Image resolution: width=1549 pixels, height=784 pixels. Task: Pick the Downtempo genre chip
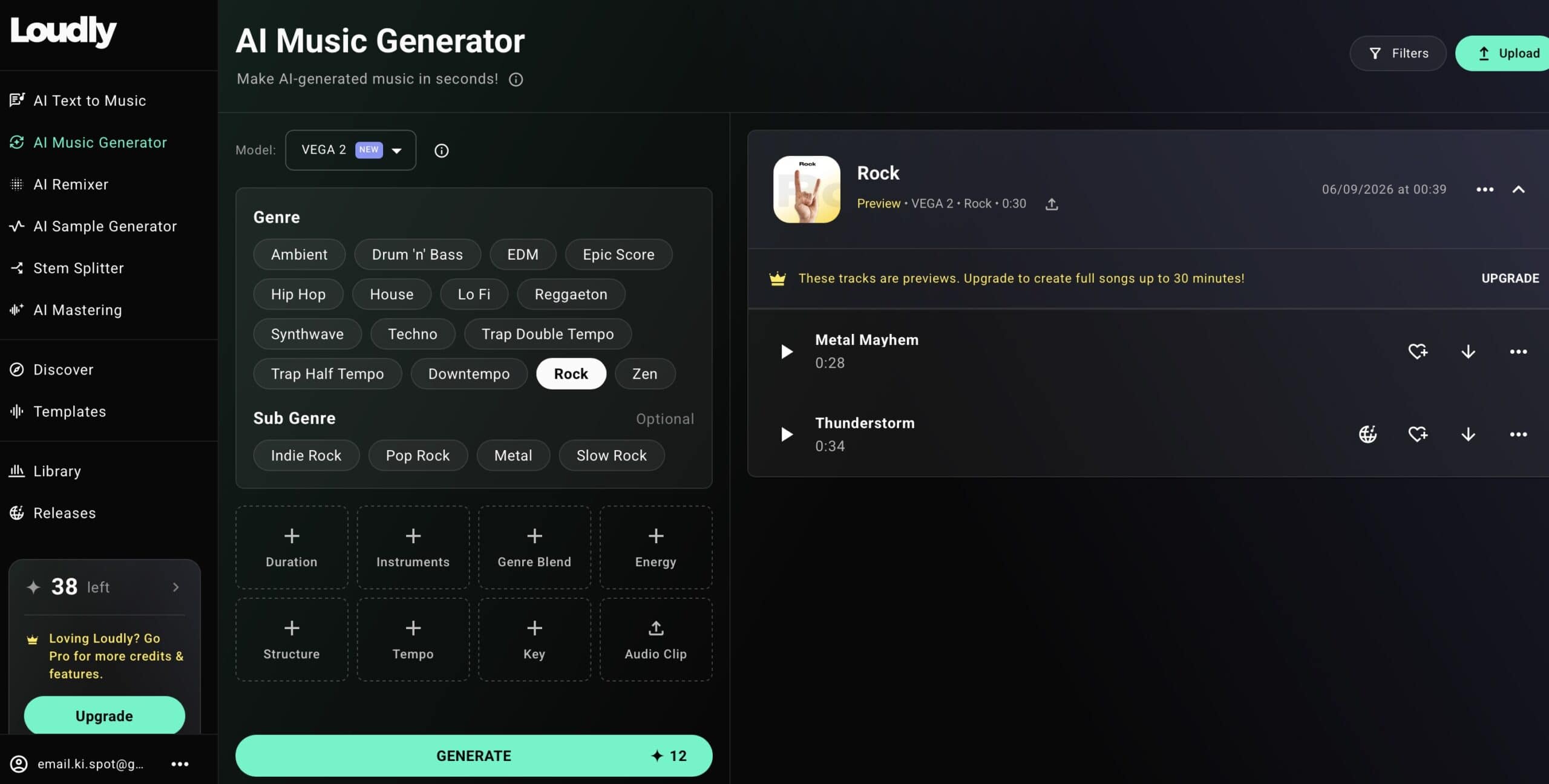tap(469, 374)
